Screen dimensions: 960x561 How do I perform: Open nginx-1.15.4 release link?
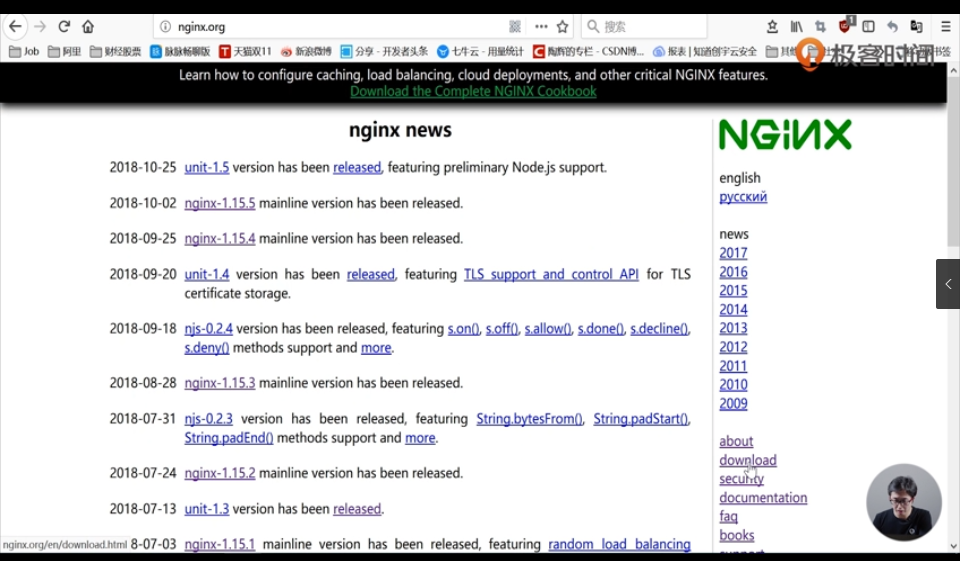point(220,238)
